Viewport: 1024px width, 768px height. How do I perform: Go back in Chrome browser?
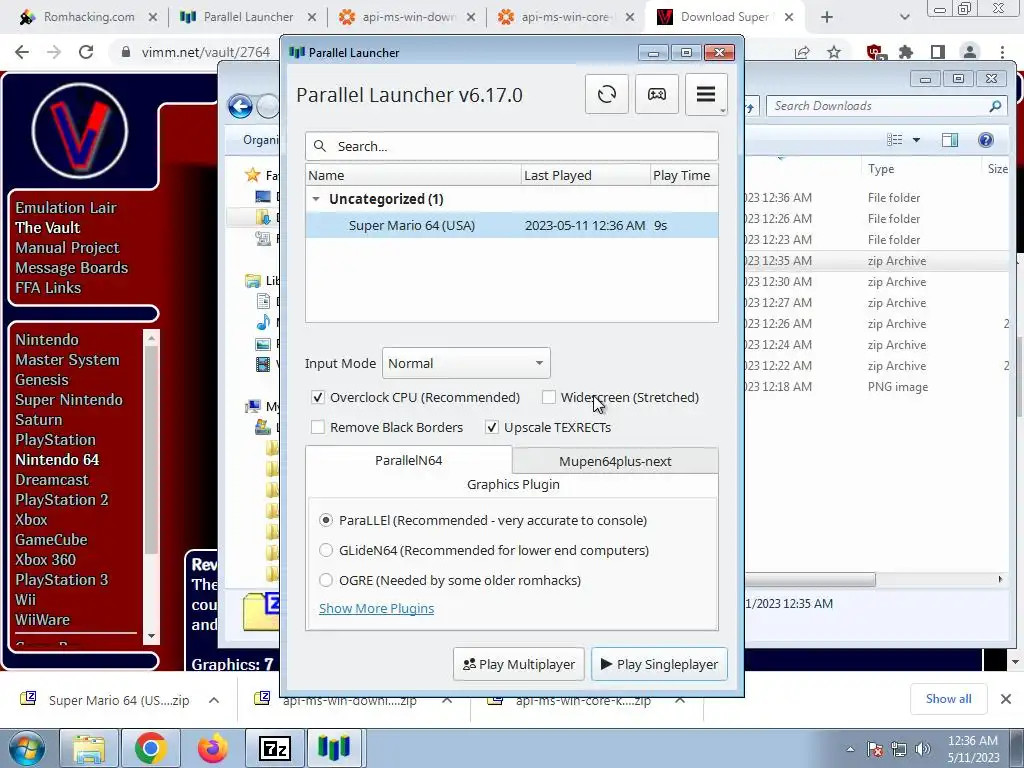[x=22, y=52]
